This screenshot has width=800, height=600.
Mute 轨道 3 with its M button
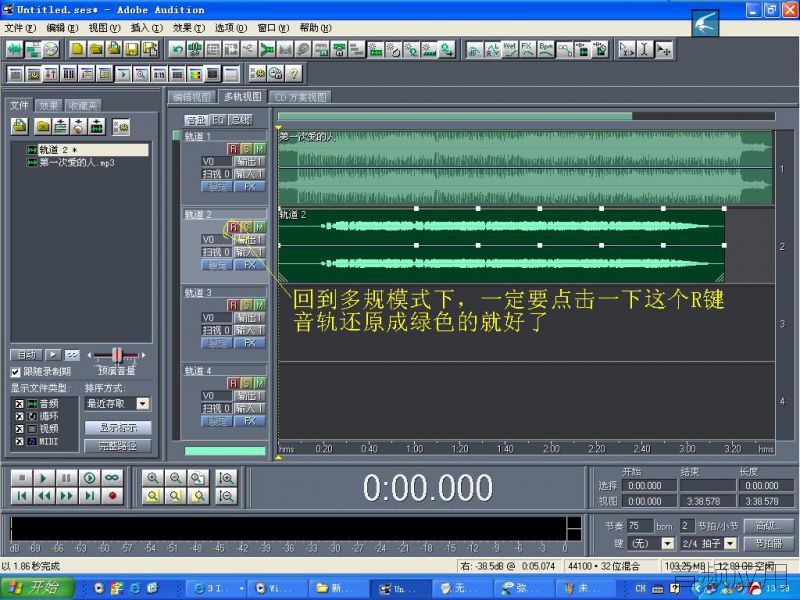[260, 305]
